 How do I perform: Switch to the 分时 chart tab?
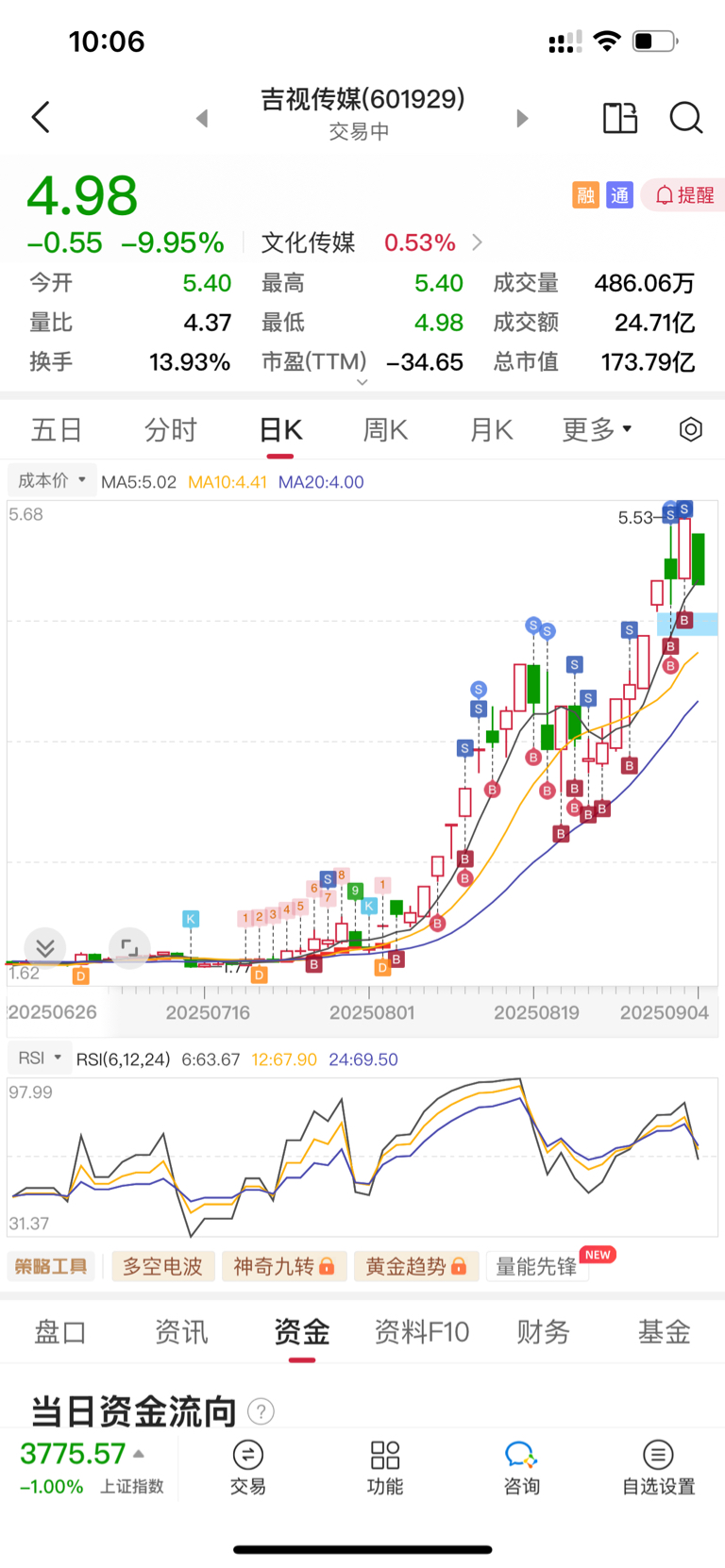point(171,430)
